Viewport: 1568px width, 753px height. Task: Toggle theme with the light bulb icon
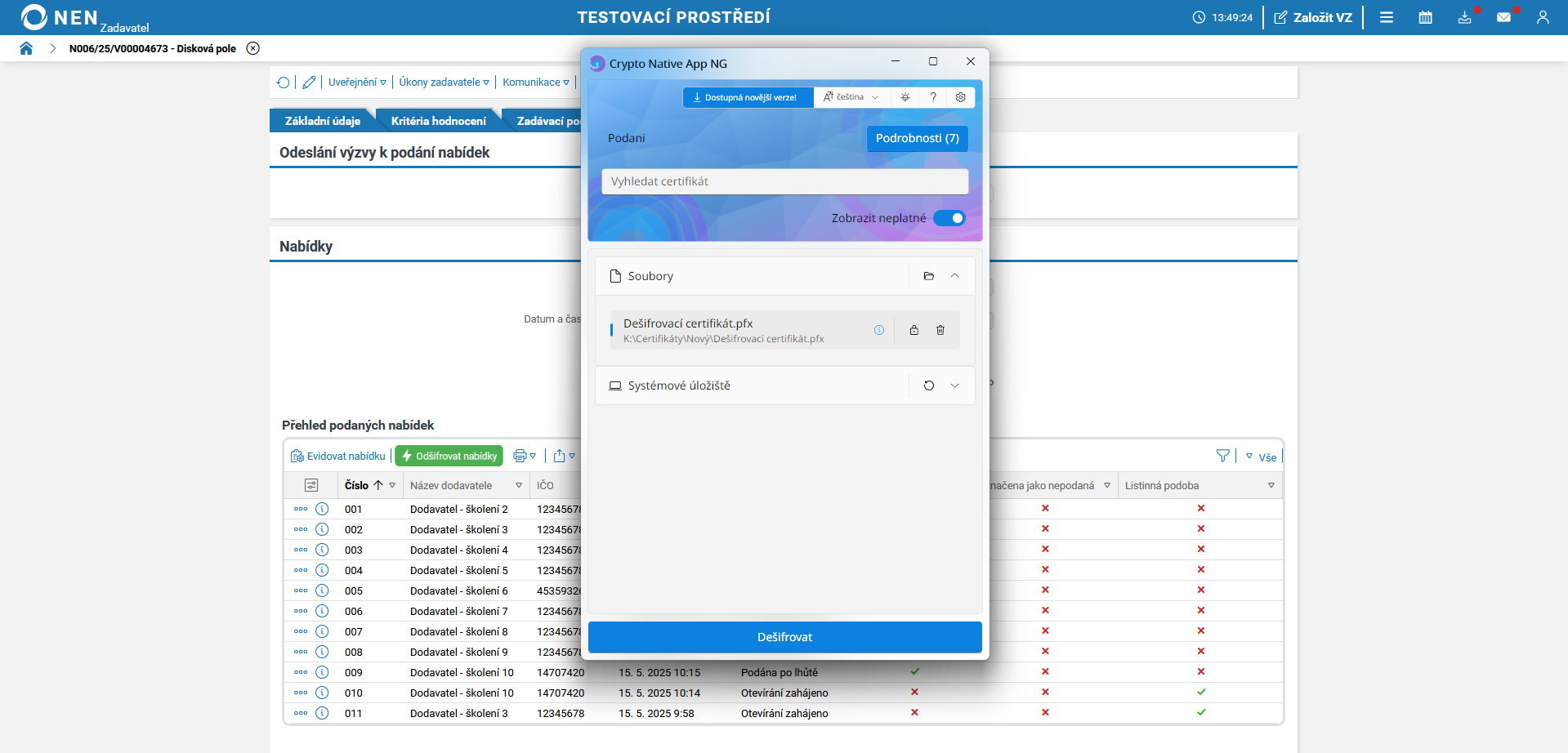(x=905, y=97)
